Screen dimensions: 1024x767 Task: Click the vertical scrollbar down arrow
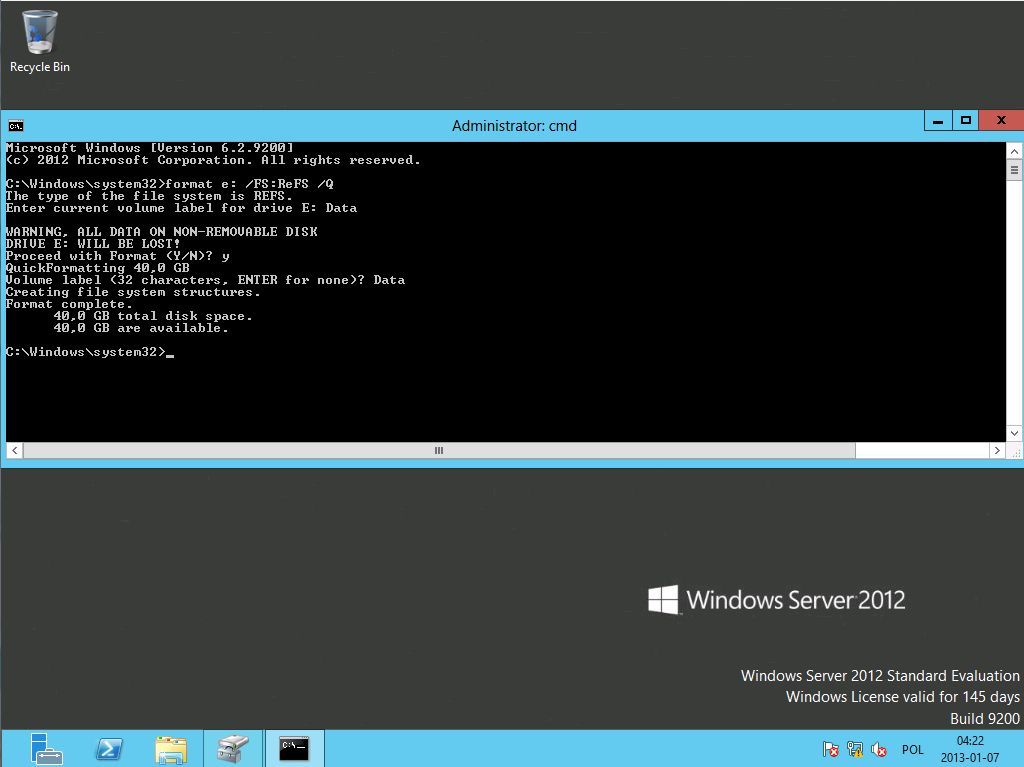[x=1014, y=432]
